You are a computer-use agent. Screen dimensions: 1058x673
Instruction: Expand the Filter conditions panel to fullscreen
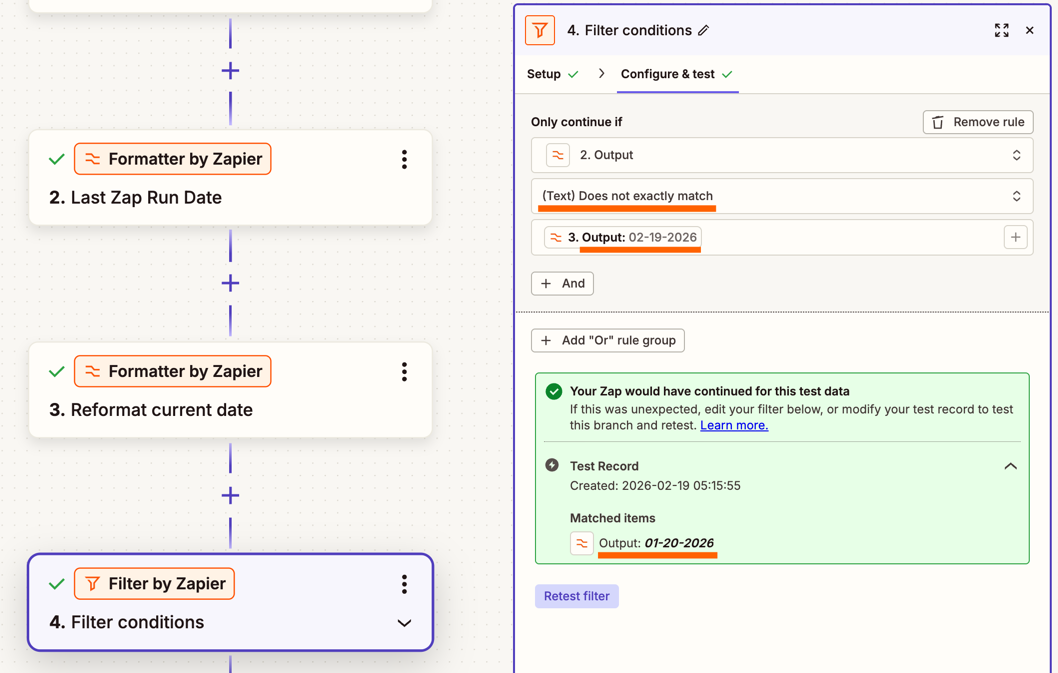tap(1001, 31)
